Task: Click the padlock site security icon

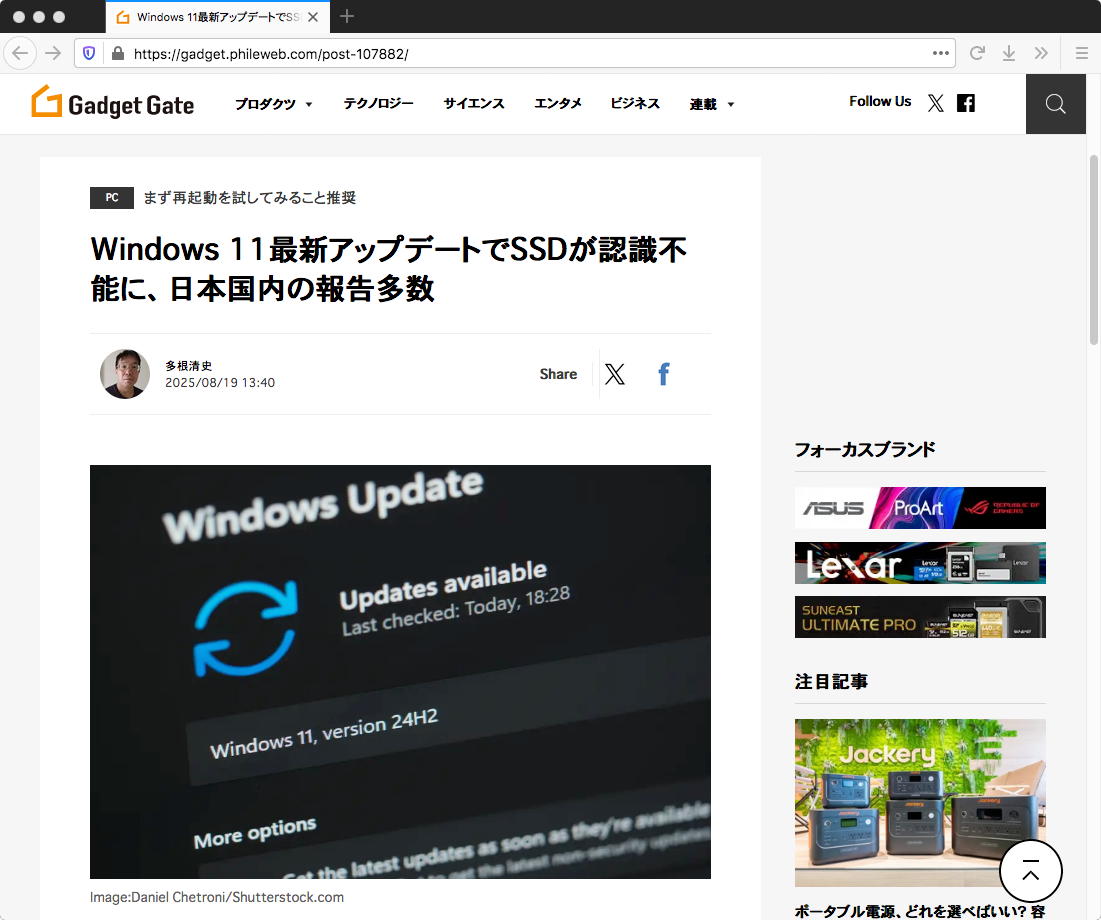Action: click(118, 53)
